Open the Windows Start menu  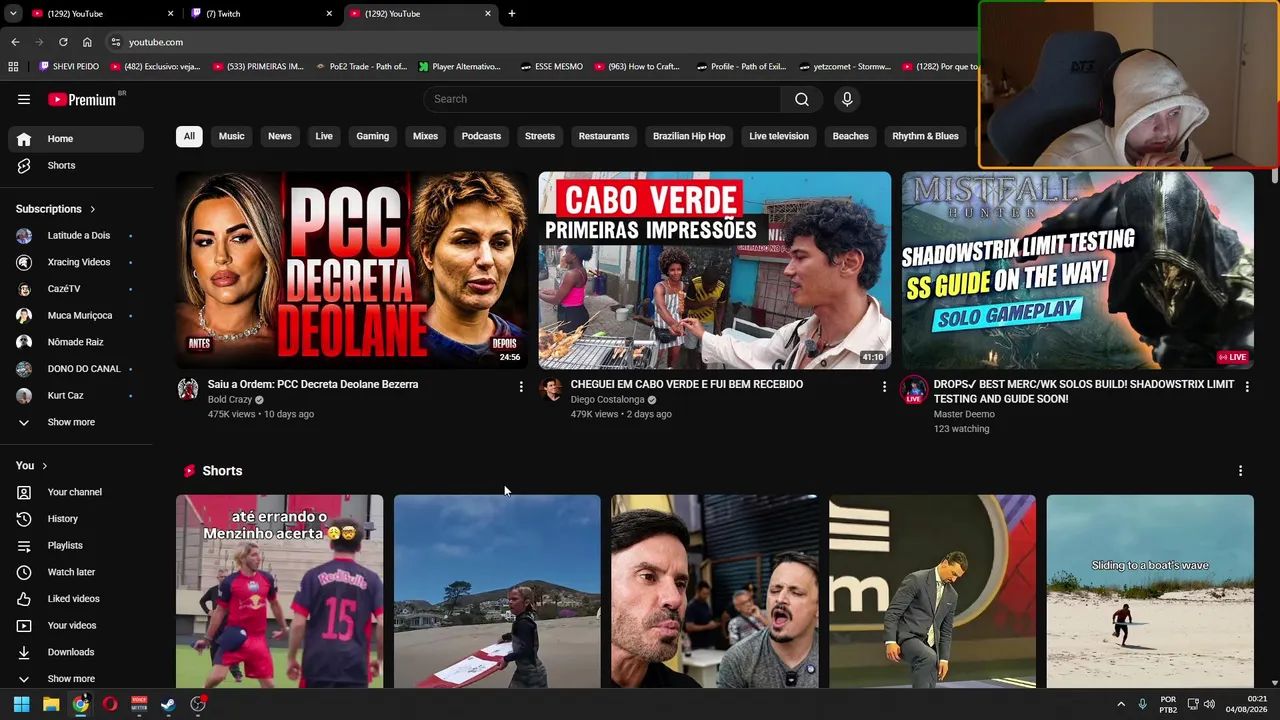click(21, 704)
